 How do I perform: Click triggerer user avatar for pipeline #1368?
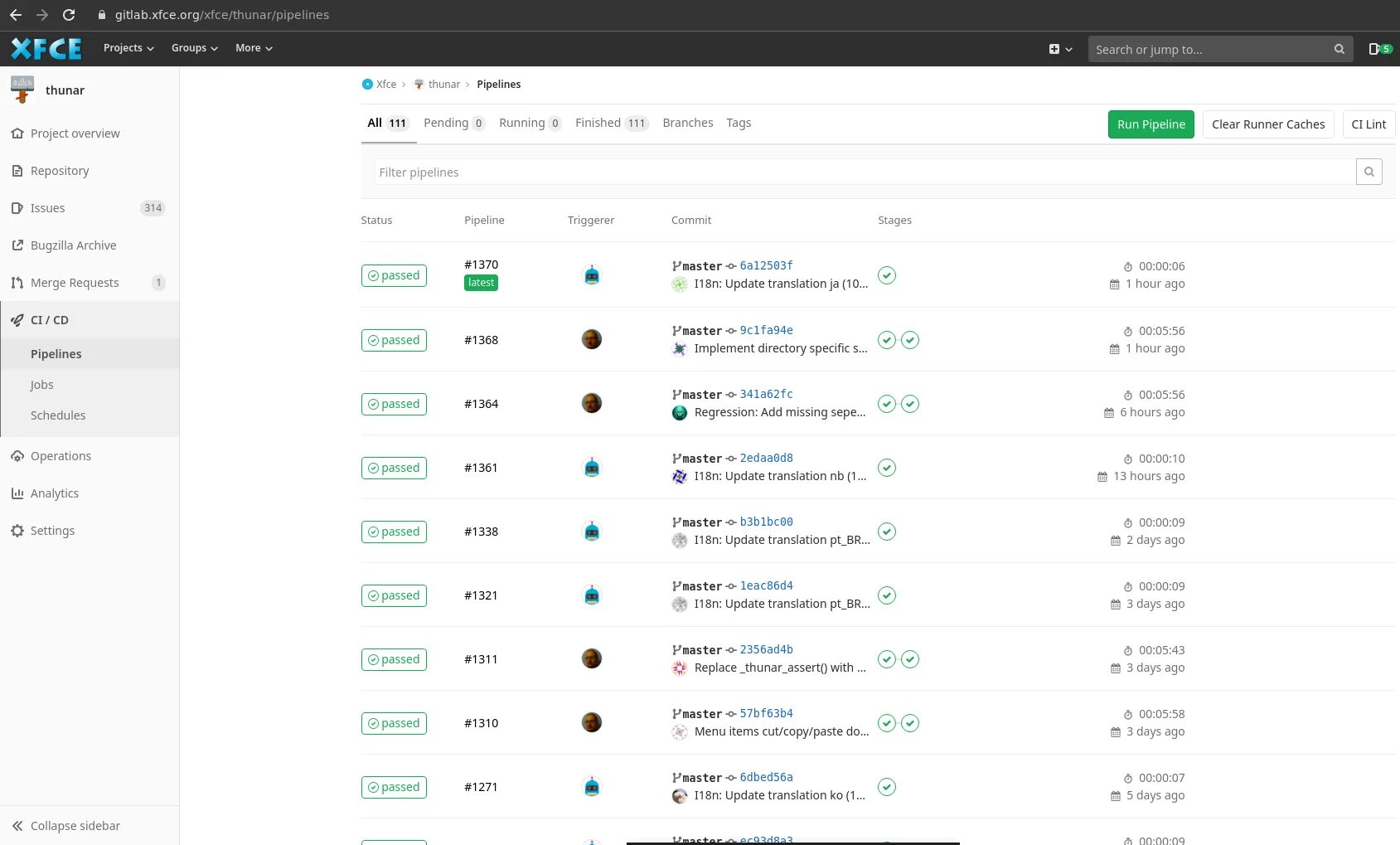[592, 339]
